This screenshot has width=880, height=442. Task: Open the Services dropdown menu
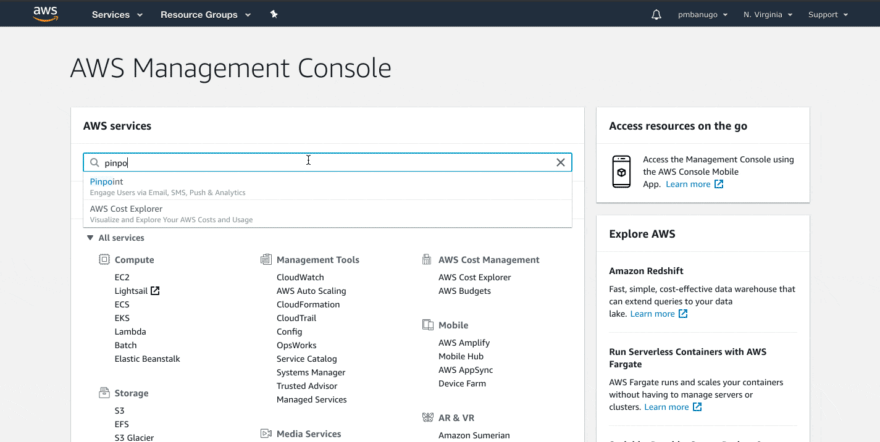point(117,15)
